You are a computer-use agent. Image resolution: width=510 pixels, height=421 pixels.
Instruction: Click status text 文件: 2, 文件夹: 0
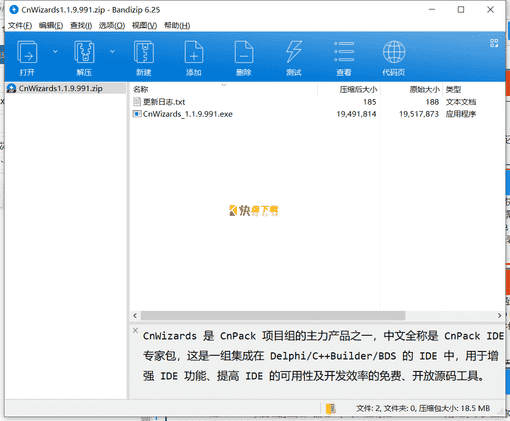pos(386,408)
